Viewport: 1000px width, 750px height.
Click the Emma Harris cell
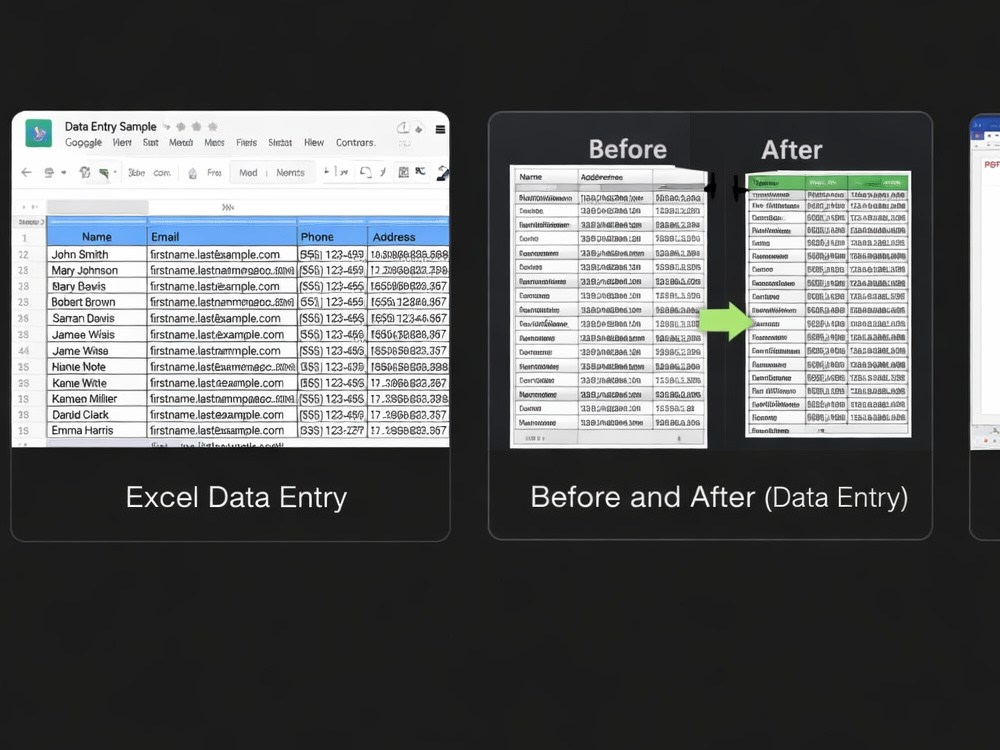coord(97,430)
